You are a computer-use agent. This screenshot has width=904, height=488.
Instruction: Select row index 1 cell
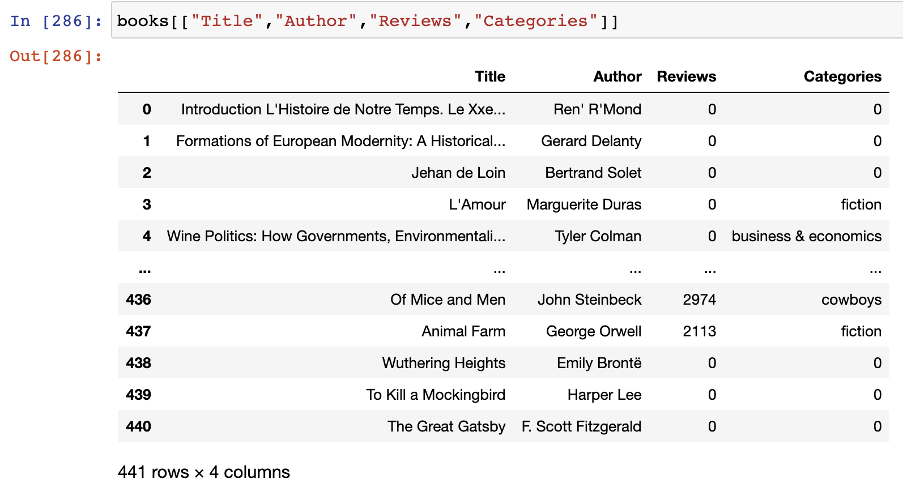click(147, 141)
